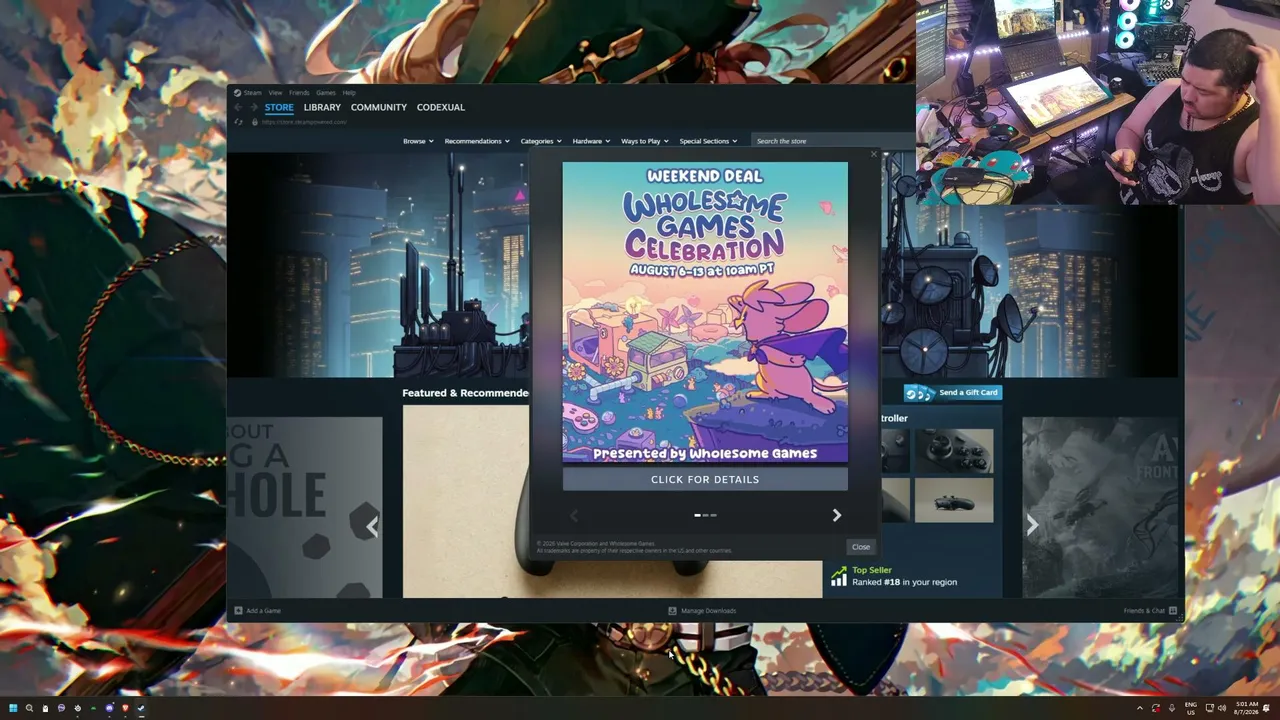Click the Send a Gift Card button

[x=953, y=392]
